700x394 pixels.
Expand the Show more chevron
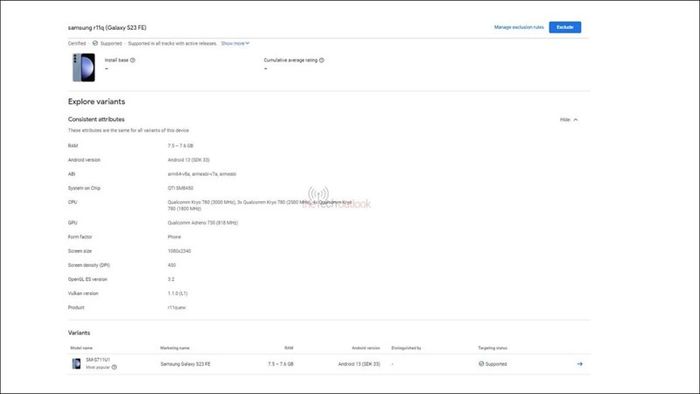(x=247, y=43)
